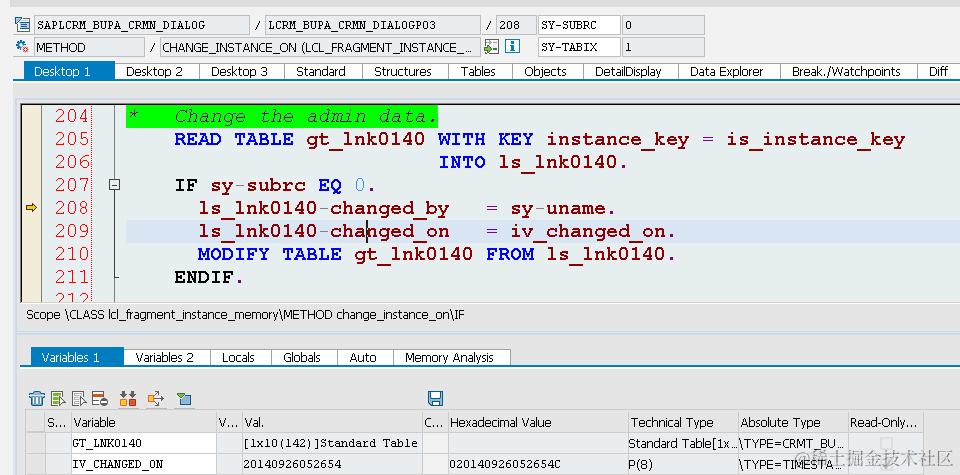This screenshot has height=475, width=960.
Task: Click the LCRM_BUPA_CRMN_DIALOGP03 include field
Action: [373, 25]
